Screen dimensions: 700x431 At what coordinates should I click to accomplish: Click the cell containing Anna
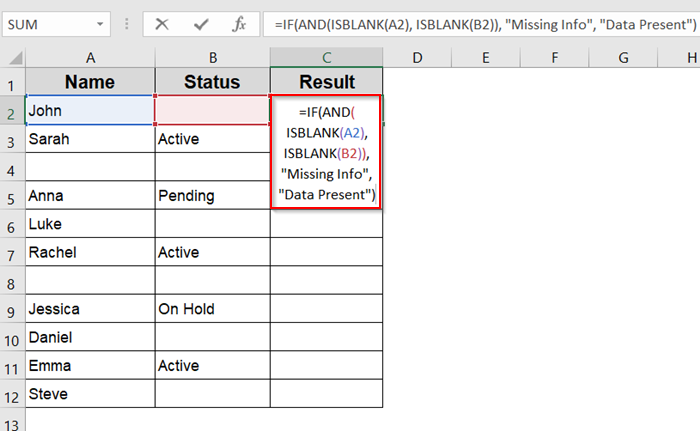(x=90, y=196)
